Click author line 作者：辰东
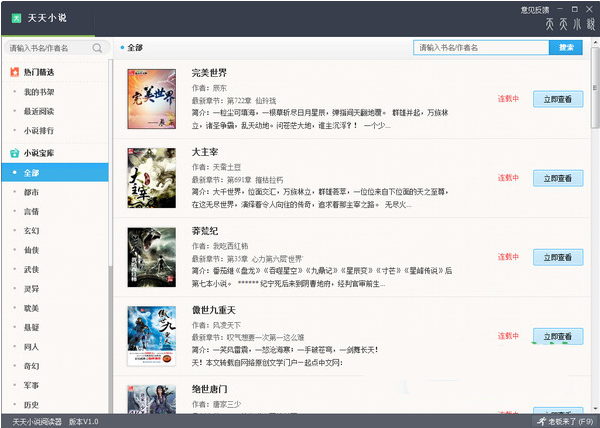 click(x=209, y=88)
